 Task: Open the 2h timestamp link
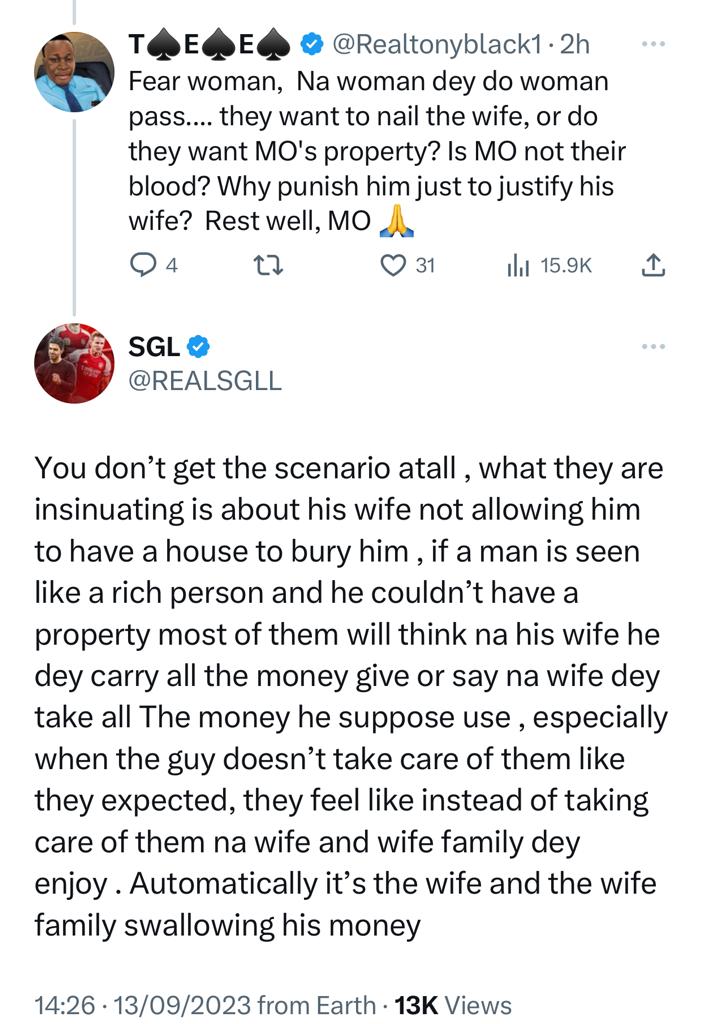575,44
